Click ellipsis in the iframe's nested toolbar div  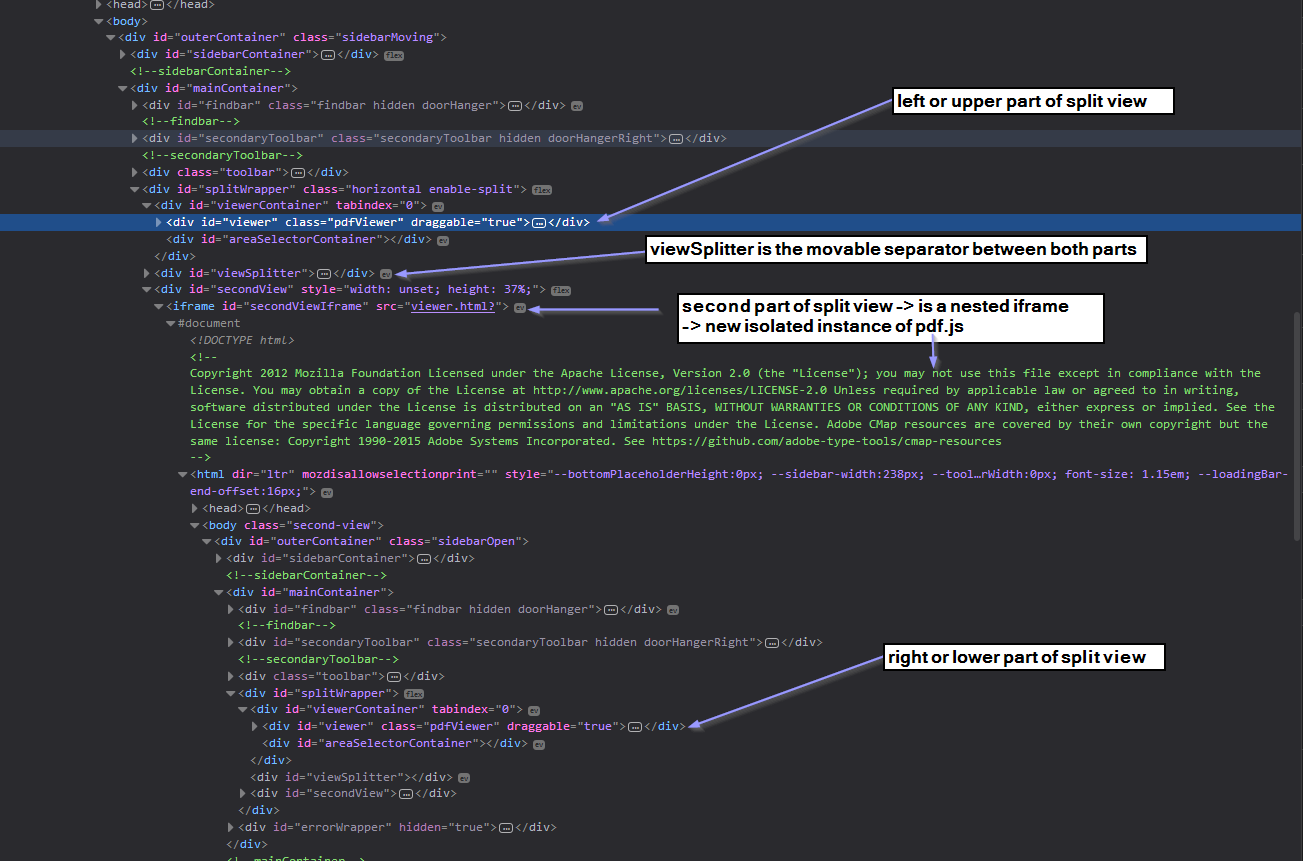(393, 677)
